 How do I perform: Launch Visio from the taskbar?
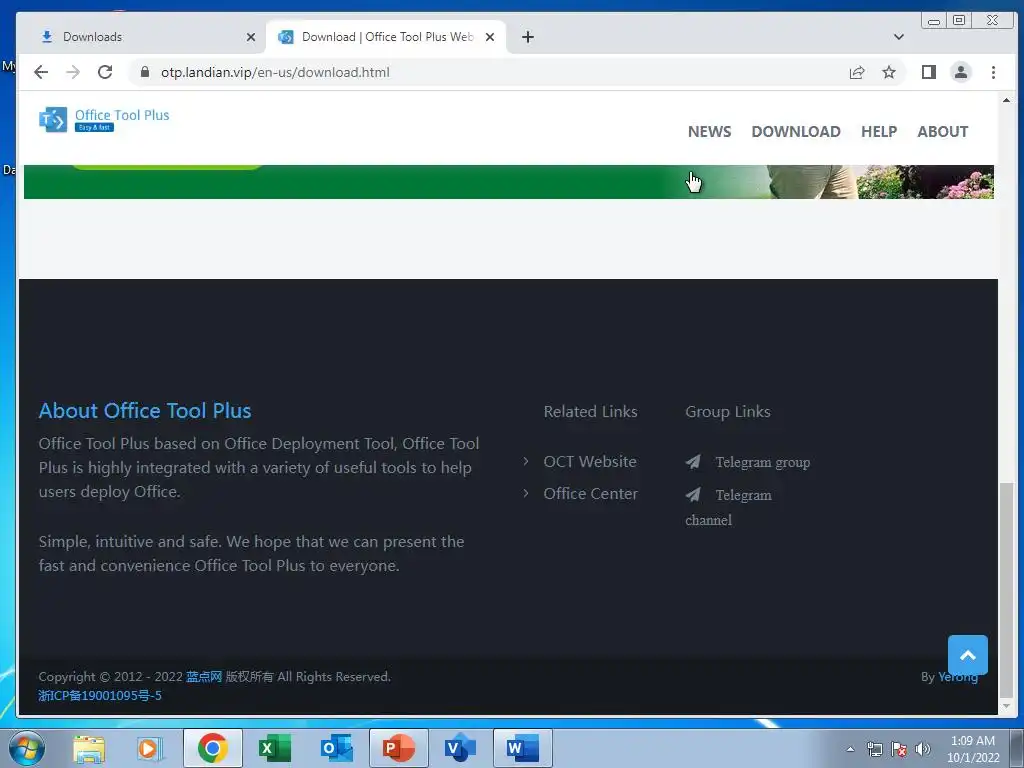tap(460, 748)
